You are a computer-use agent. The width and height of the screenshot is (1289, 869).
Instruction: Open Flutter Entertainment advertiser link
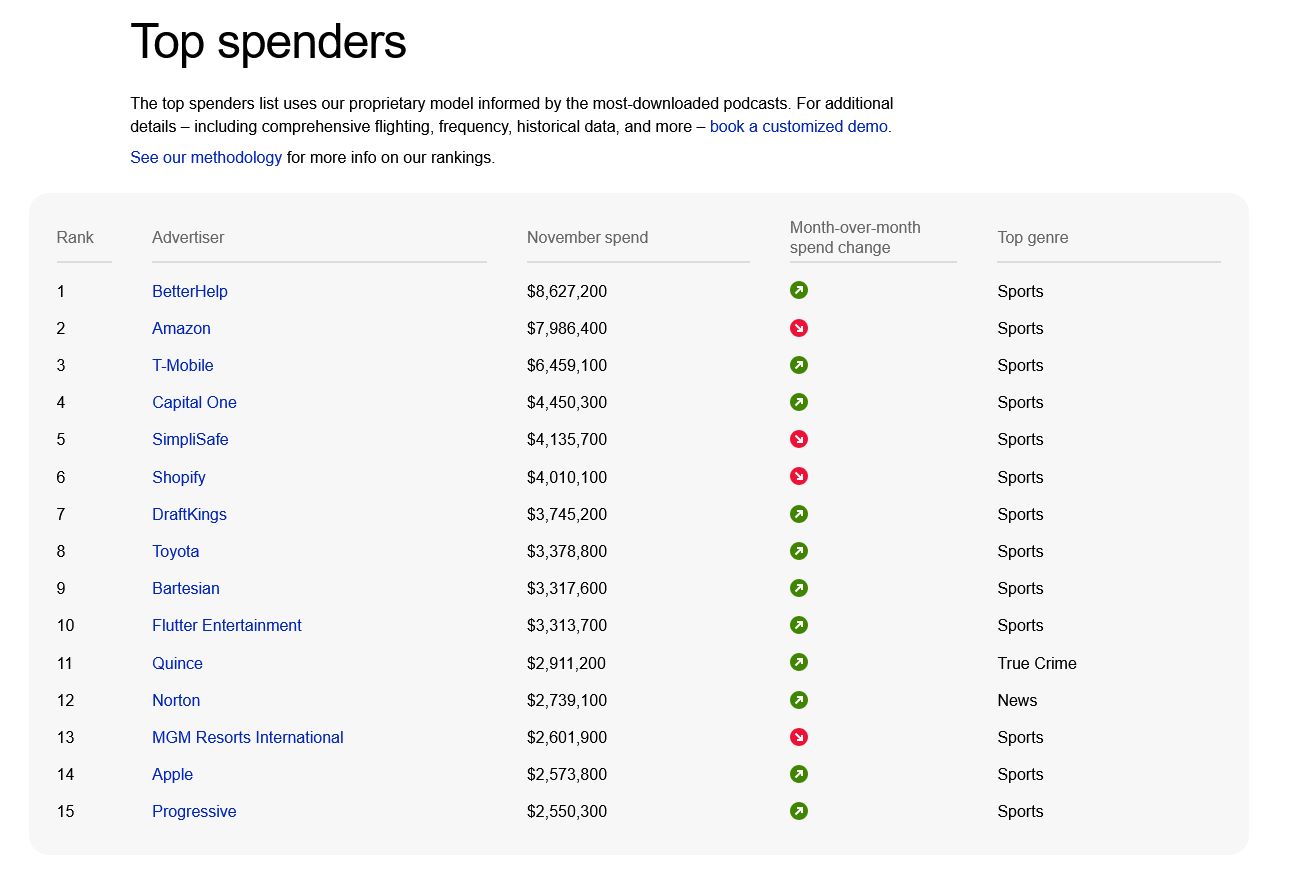point(226,625)
